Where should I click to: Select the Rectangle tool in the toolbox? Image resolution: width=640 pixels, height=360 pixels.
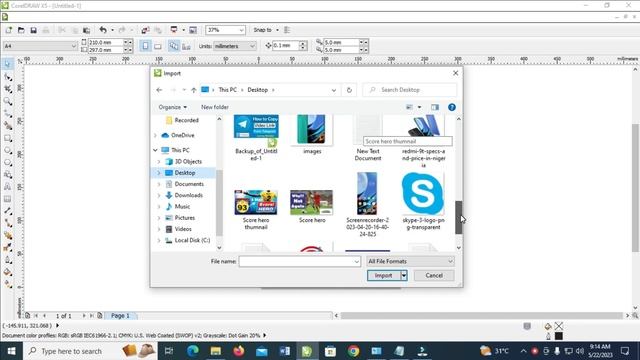(7, 138)
